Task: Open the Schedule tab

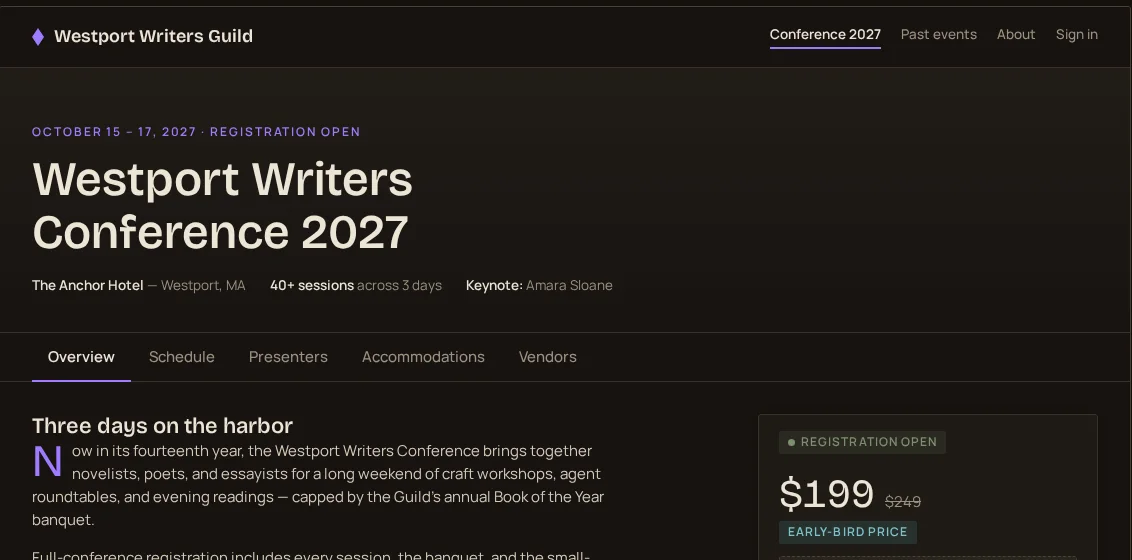Action: [x=181, y=357]
